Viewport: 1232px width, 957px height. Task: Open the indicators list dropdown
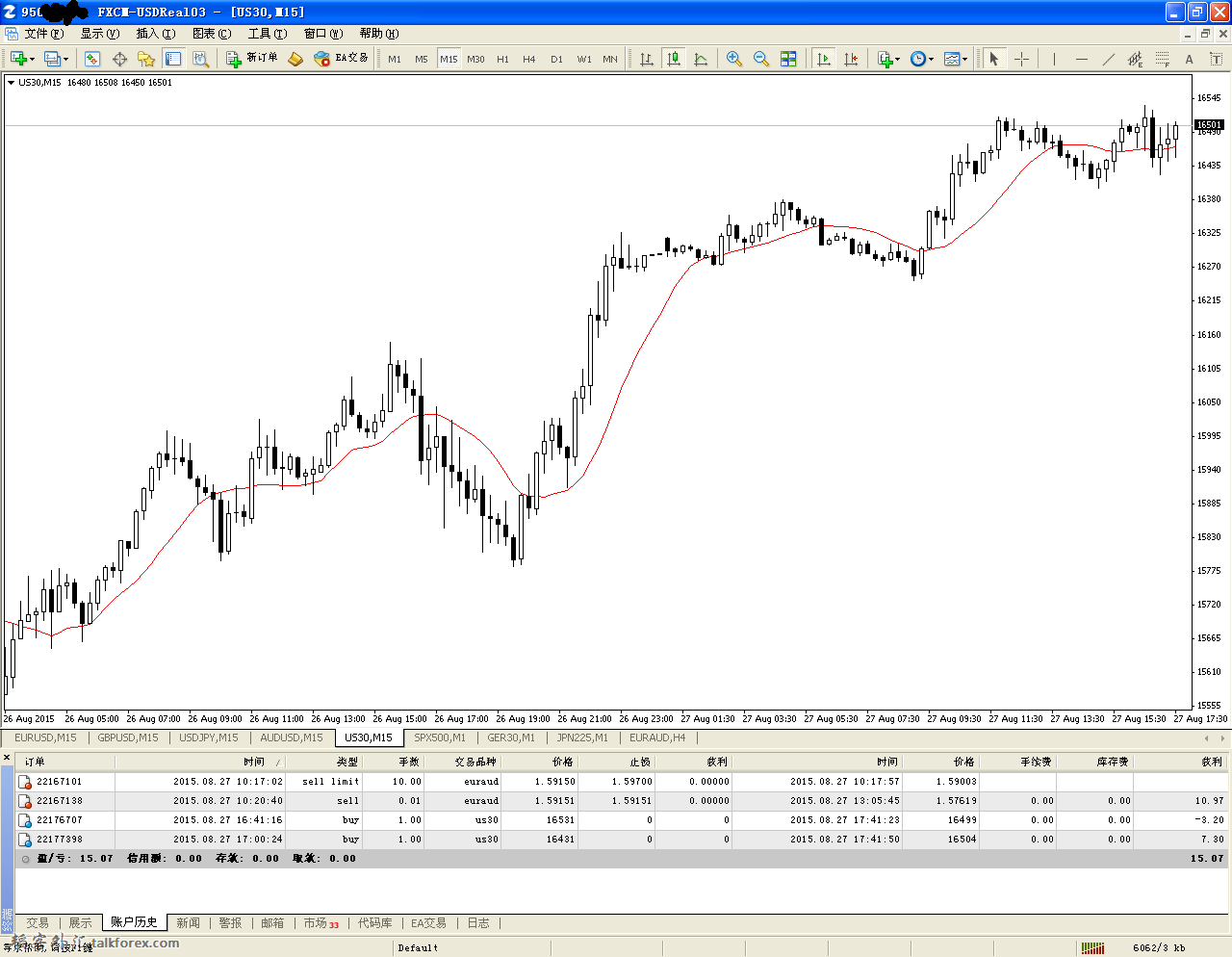point(888,59)
